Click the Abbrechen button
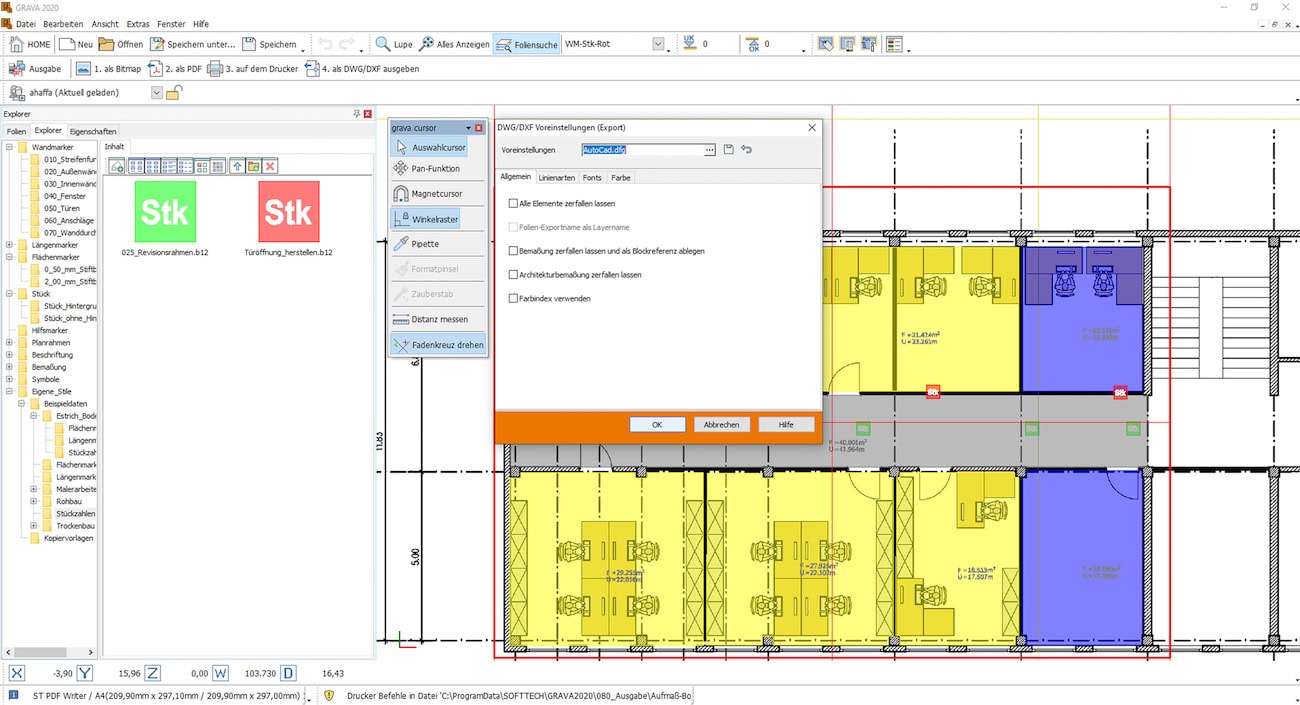This screenshot has height=705, width=1300. point(721,425)
